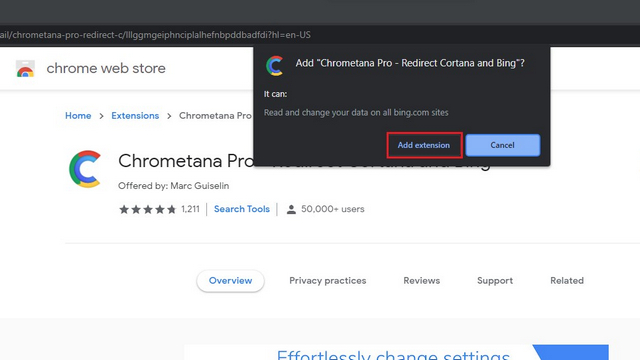Image resolution: width=640 pixels, height=360 pixels.
Task: Click the Offered by: Marc Guiselin text
Action: 173,186
